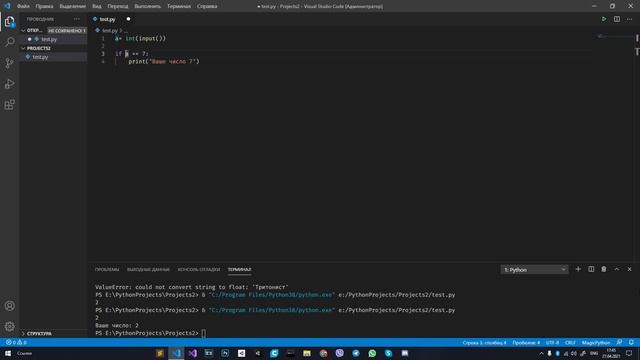Click ValueError message in terminal output

pyautogui.click(x=191, y=287)
